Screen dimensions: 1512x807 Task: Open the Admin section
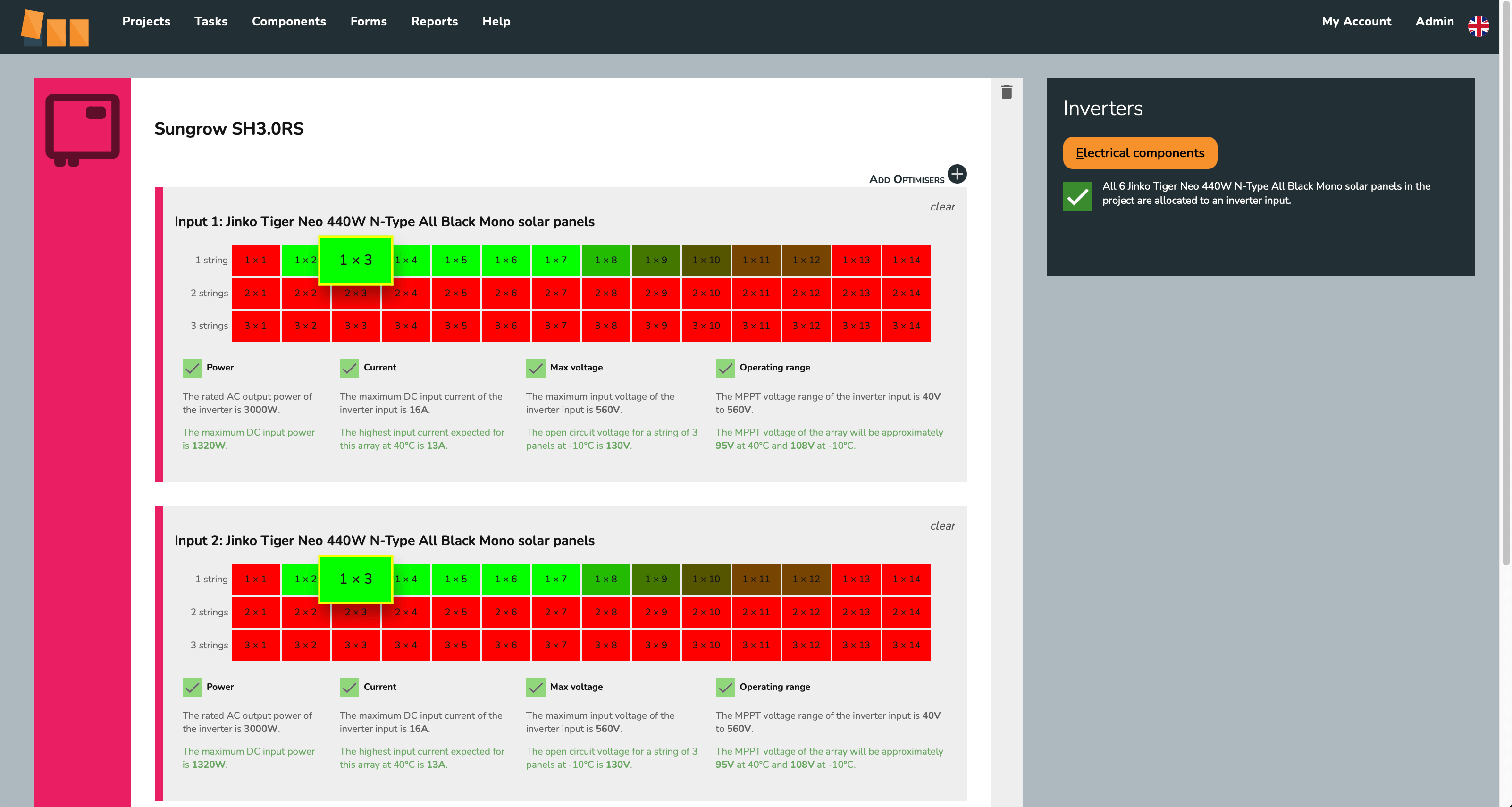tap(1435, 21)
